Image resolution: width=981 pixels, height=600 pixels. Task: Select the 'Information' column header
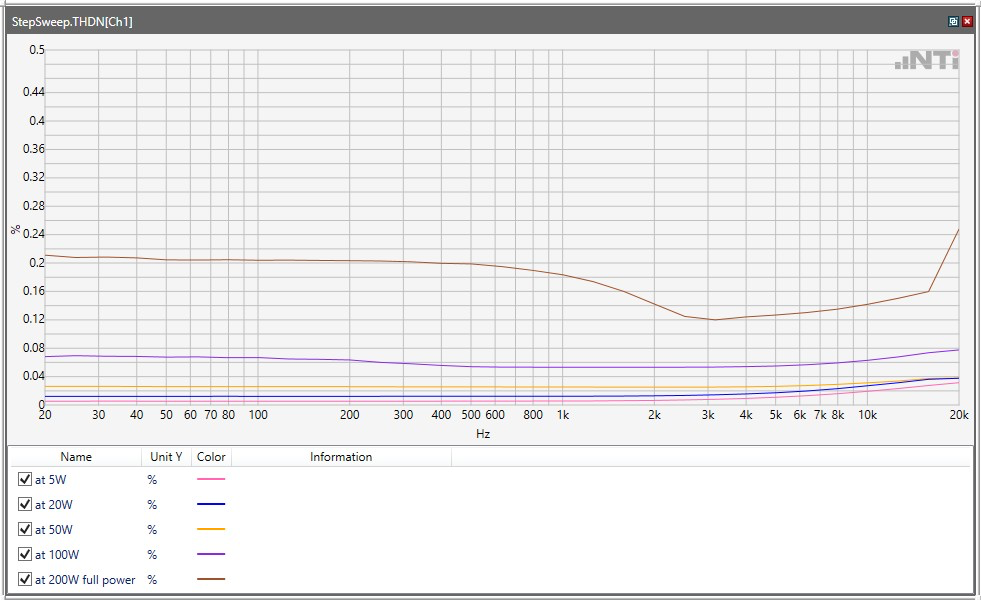pos(341,457)
